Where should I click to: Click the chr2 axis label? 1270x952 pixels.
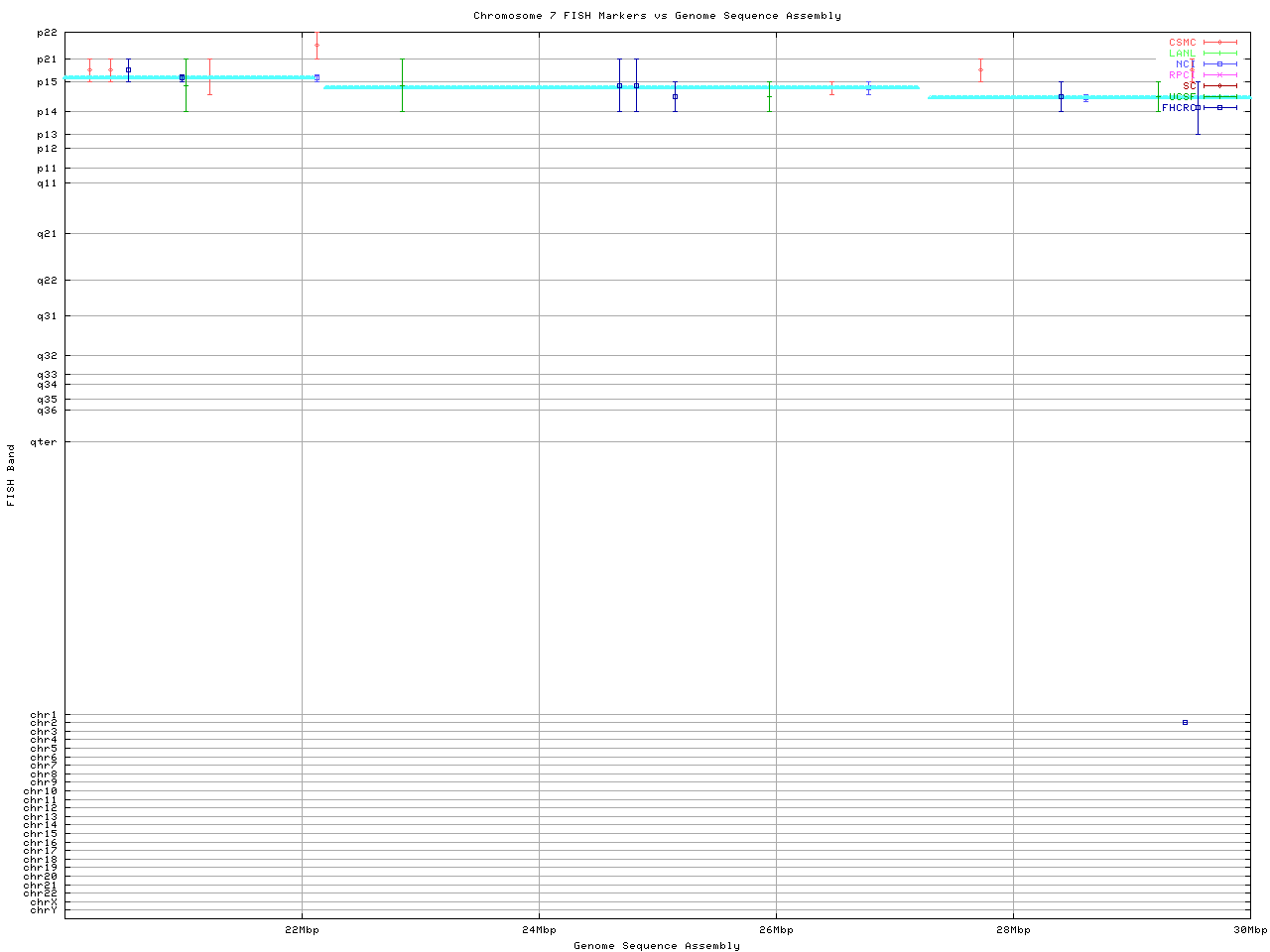pos(44,724)
